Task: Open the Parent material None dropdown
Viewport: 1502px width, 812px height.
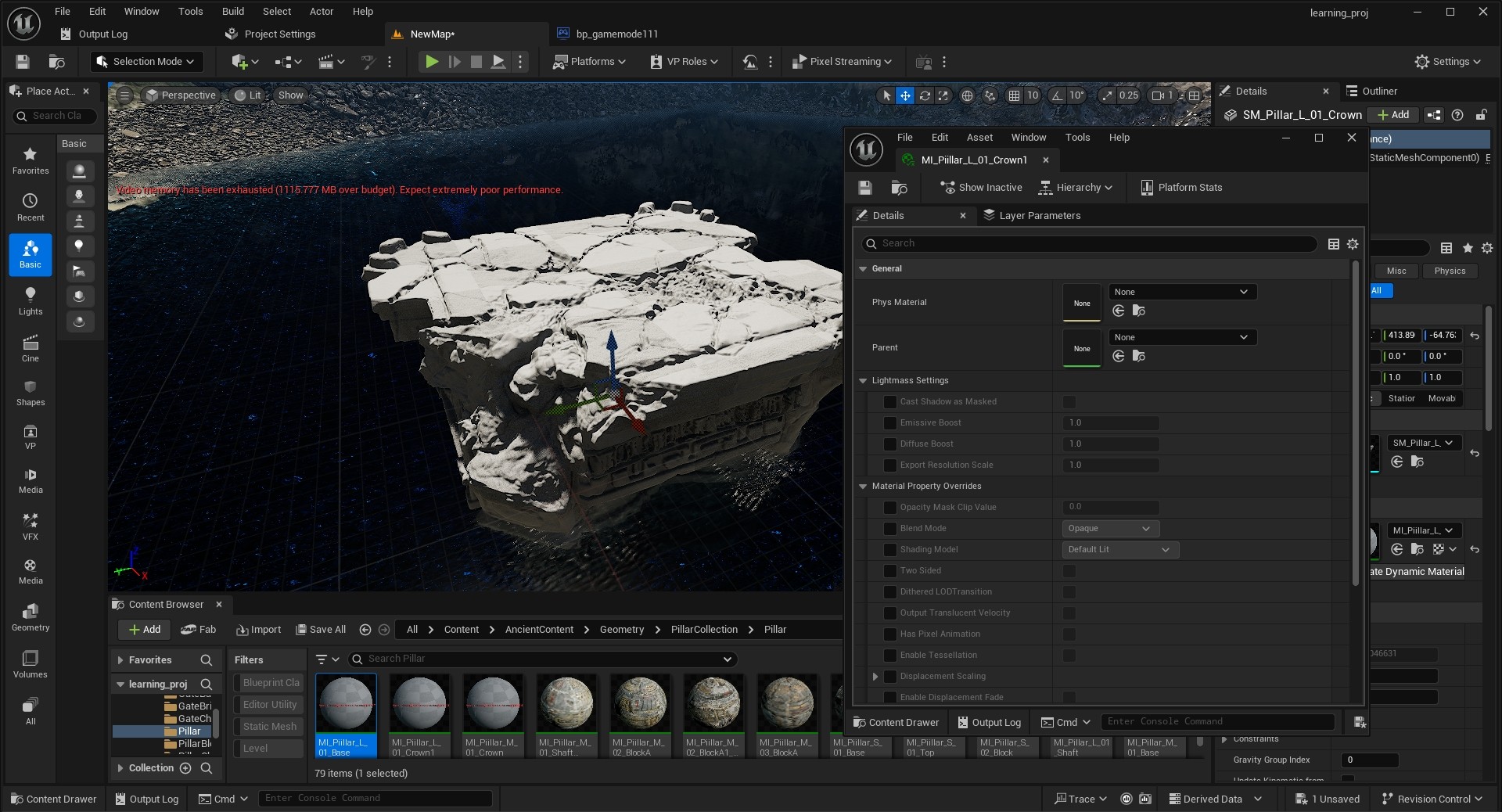Action: coord(1183,338)
